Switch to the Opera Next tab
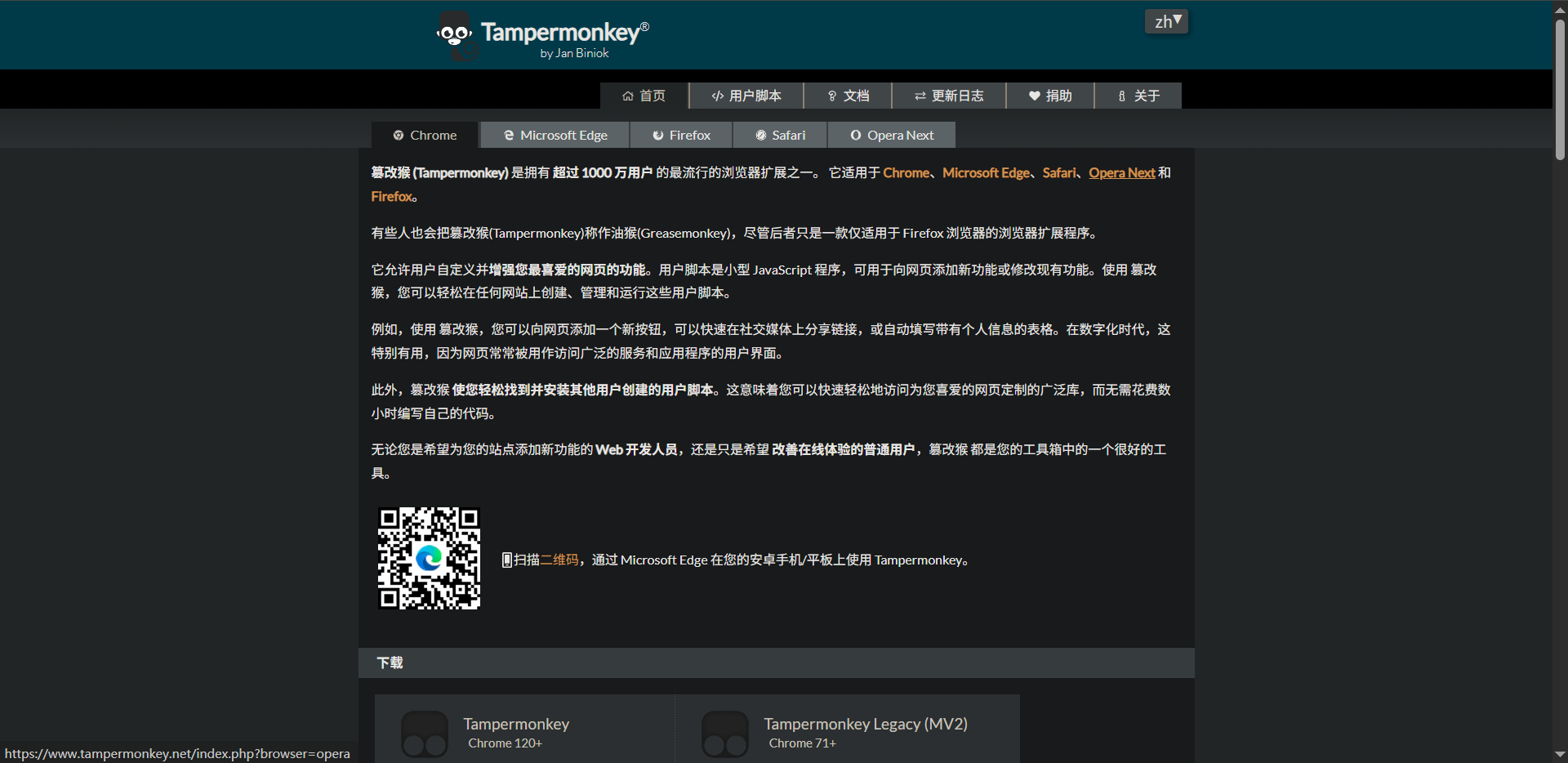This screenshot has width=1568, height=763. [891, 136]
